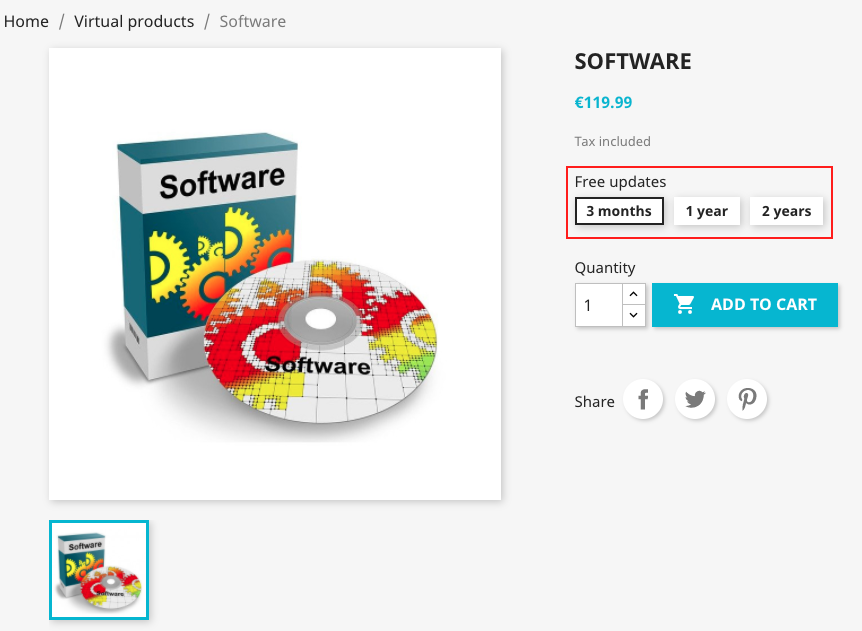
Task: Increase quantity with up arrow
Action: click(634, 294)
